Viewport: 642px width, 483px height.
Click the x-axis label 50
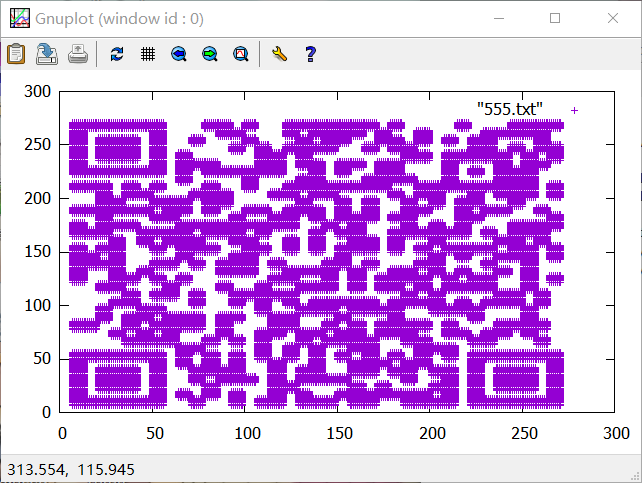pyautogui.click(x=155, y=433)
